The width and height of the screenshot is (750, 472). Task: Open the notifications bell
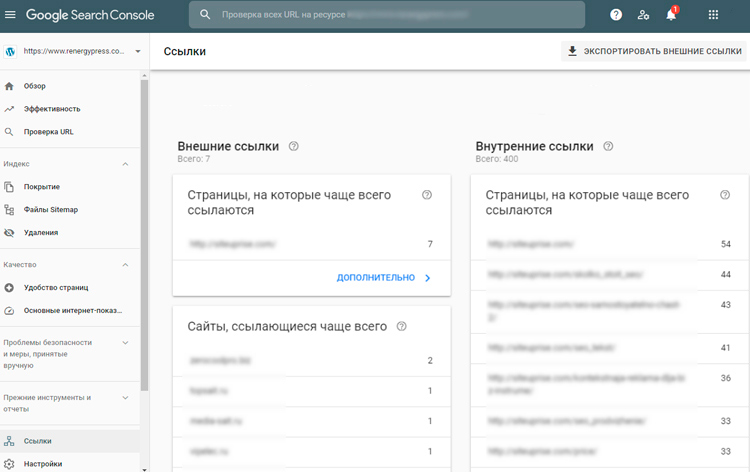(x=671, y=15)
